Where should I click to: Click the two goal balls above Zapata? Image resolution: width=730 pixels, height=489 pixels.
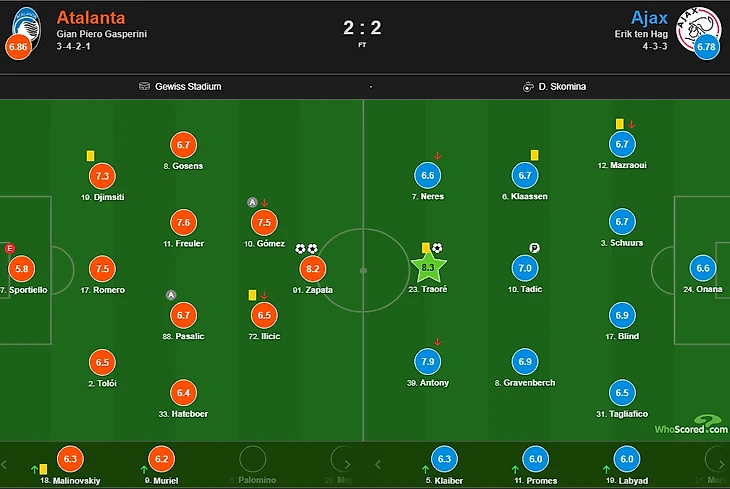[x=306, y=249]
